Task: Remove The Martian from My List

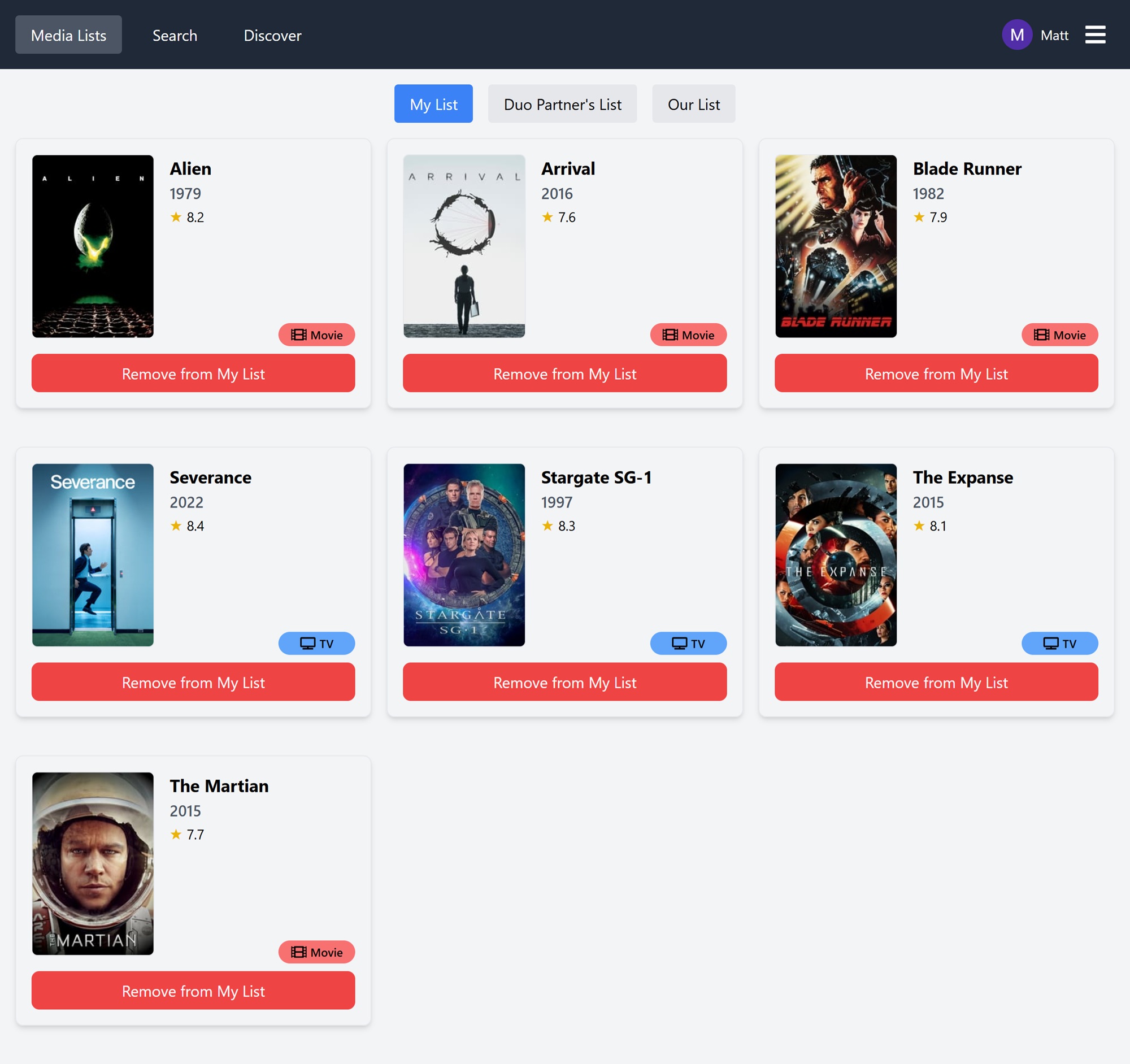Action: pyautogui.click(x=193, y=991)
